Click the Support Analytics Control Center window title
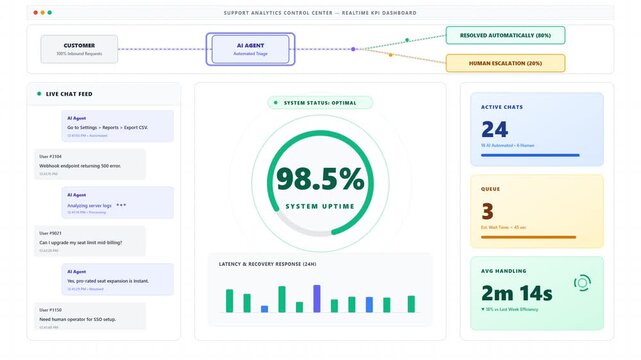 (320, 13)
